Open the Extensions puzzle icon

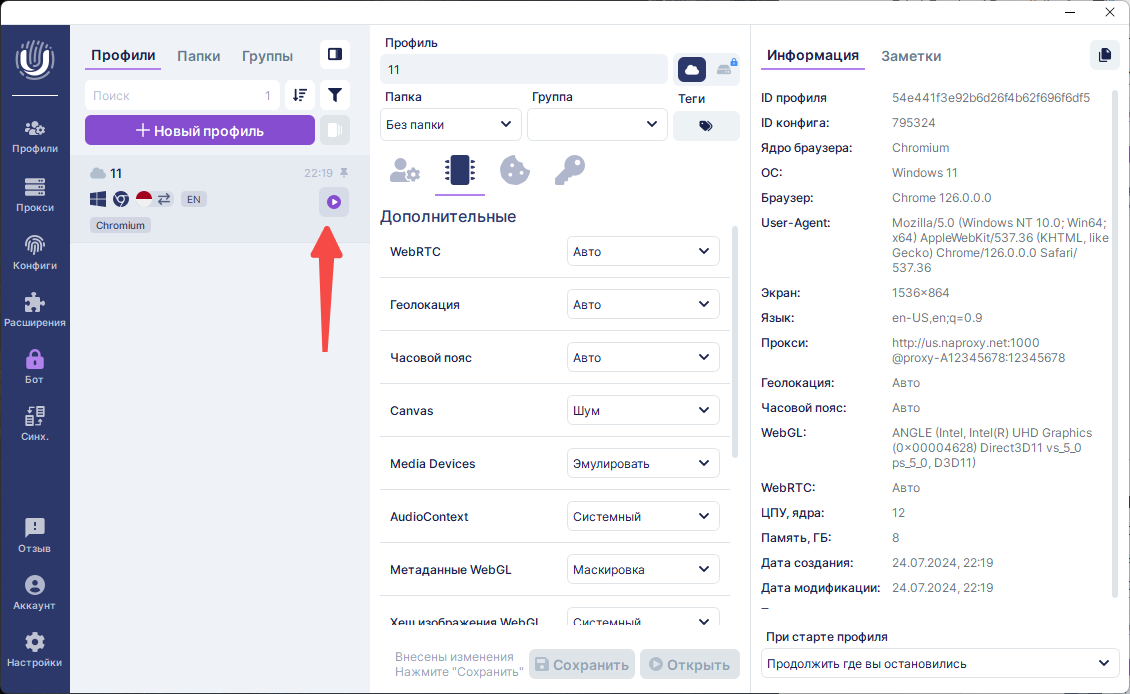35,309
